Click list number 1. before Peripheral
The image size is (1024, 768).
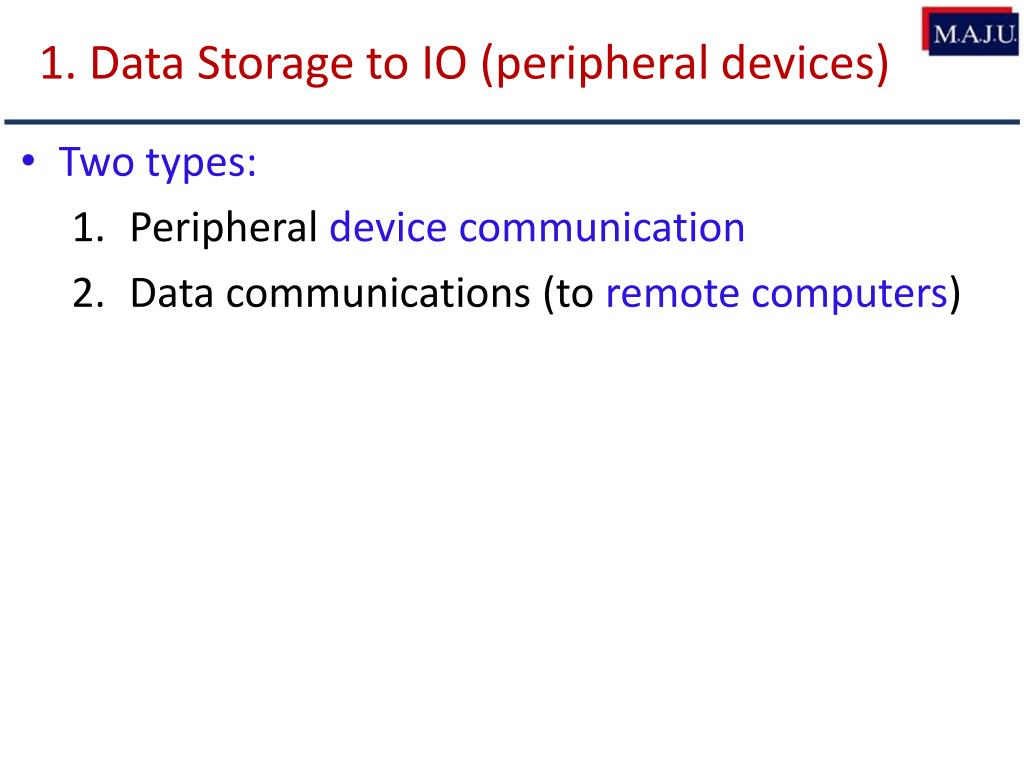pos(89,228)
